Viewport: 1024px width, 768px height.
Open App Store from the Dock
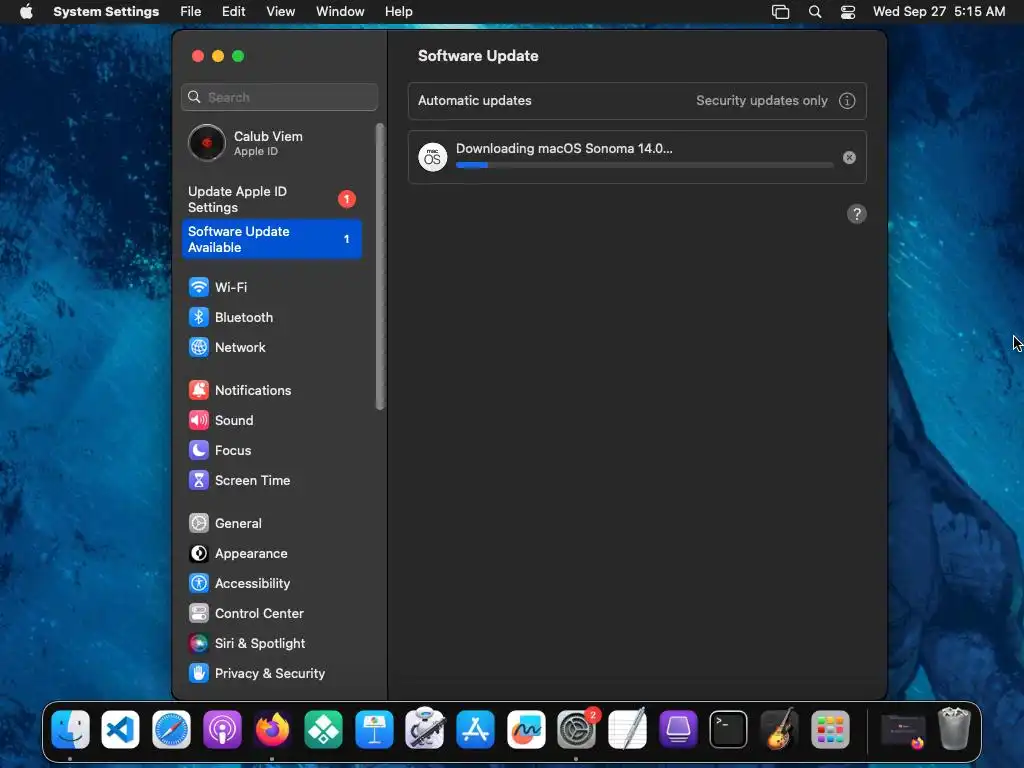coord(475,729)
